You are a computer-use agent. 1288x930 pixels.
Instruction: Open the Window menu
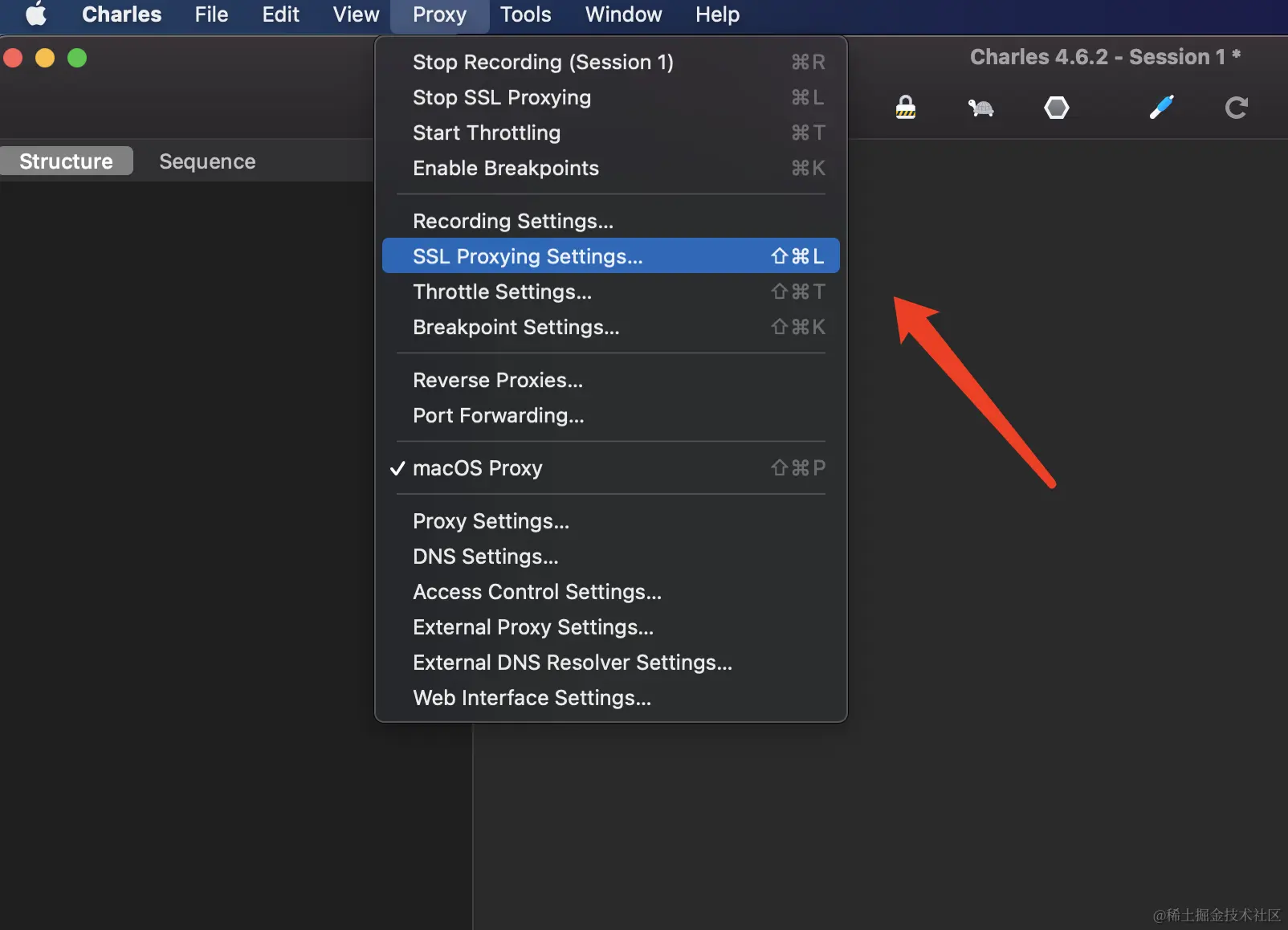coord(624,14)
